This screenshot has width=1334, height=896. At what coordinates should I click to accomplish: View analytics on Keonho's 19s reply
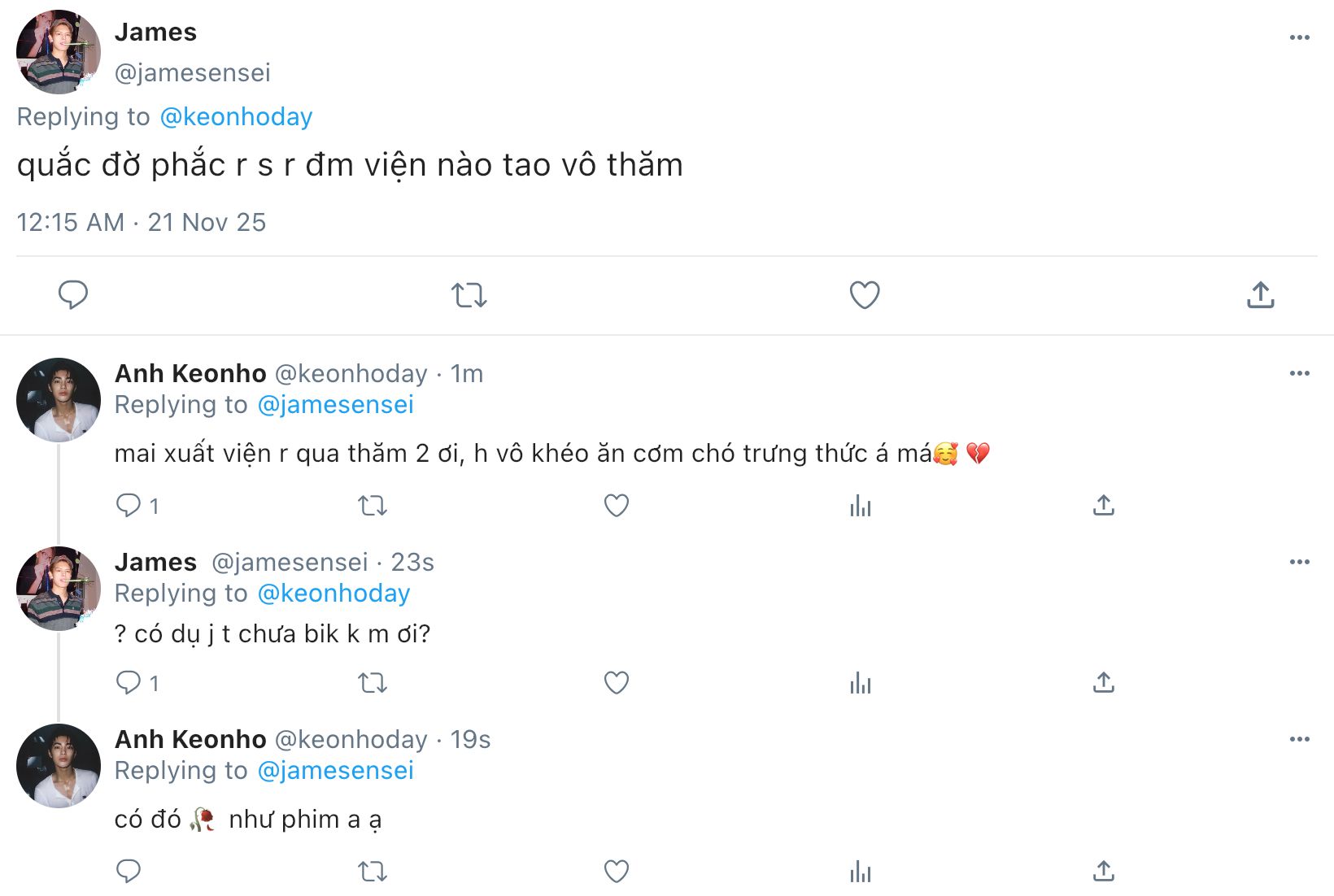point(860,872)
